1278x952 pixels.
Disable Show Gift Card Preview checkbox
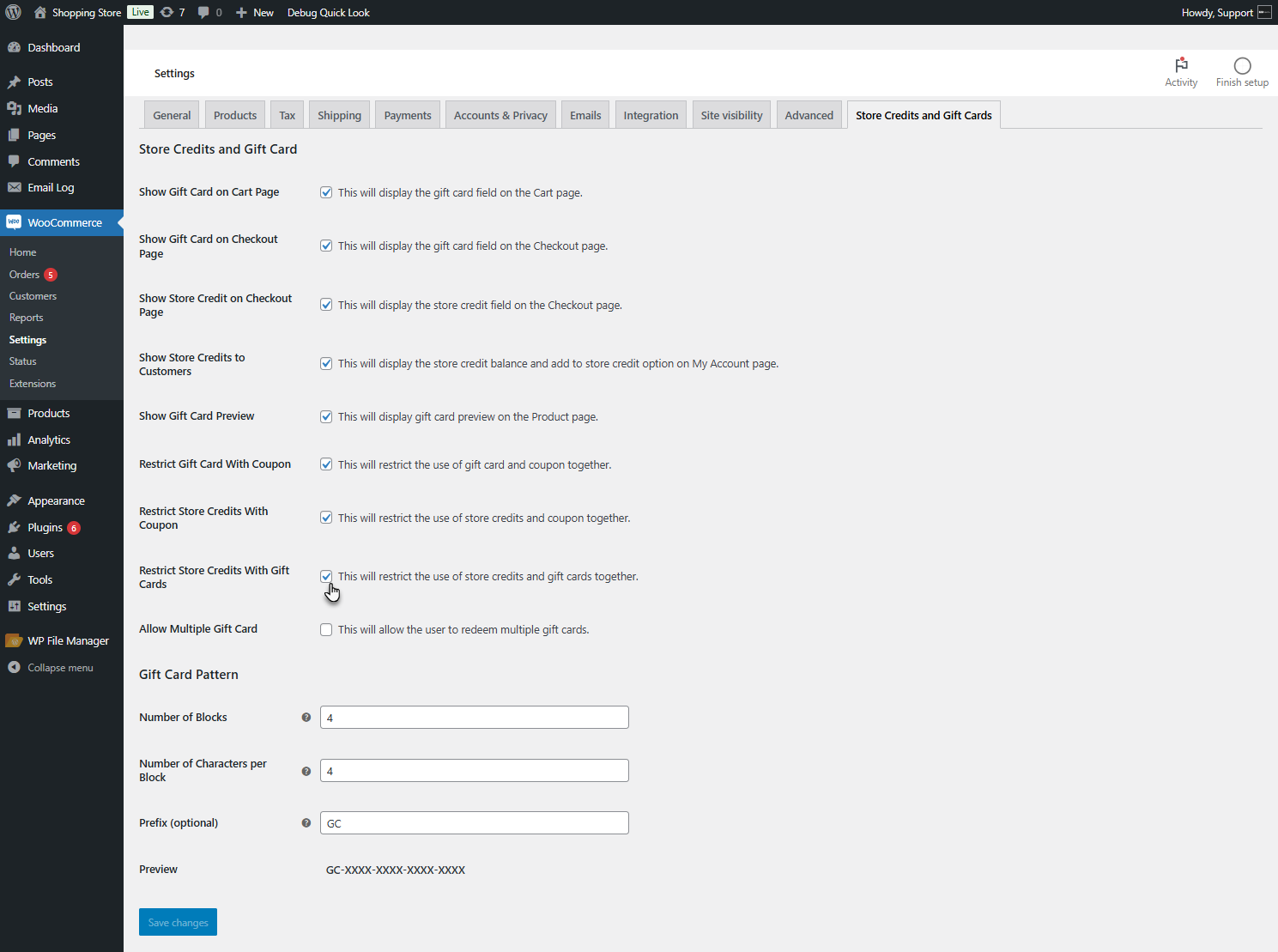tap(326, 416)
